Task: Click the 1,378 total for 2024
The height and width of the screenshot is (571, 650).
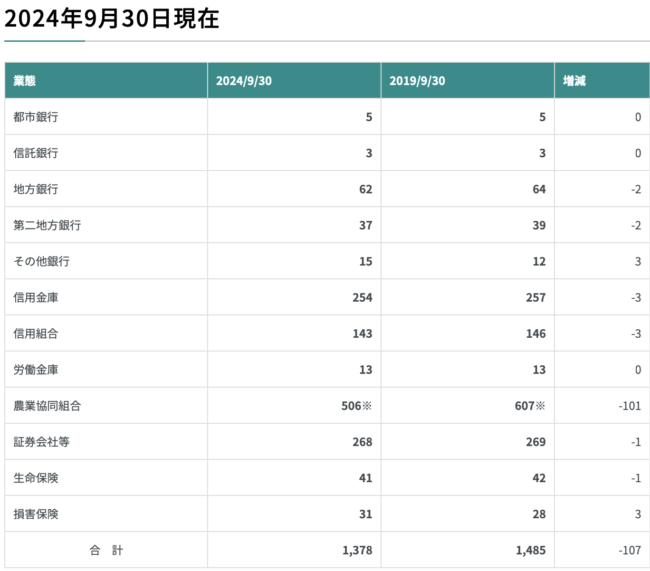Action: 357,550
